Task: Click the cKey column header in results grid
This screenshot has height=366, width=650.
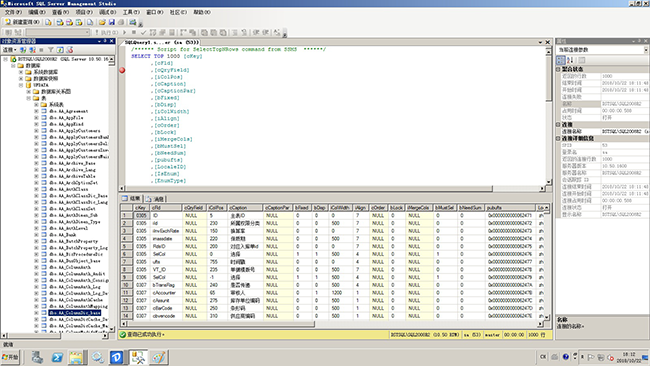Action: point(141,207)
